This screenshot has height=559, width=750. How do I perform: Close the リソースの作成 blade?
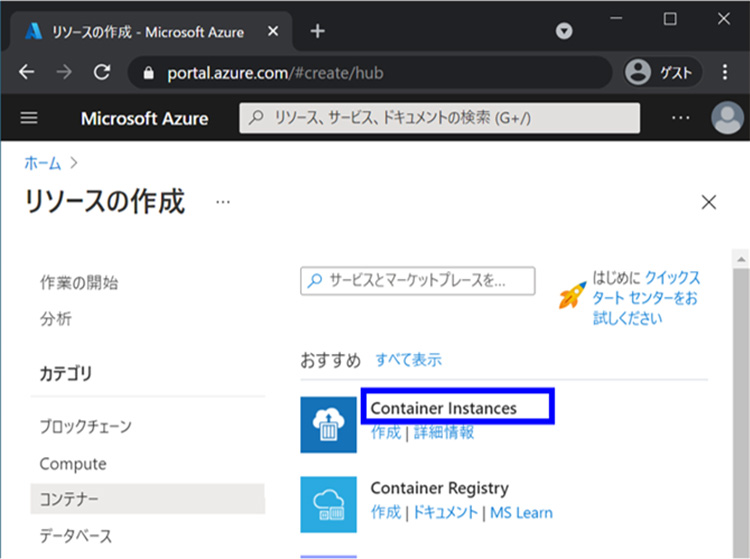(x=709, y=202)
